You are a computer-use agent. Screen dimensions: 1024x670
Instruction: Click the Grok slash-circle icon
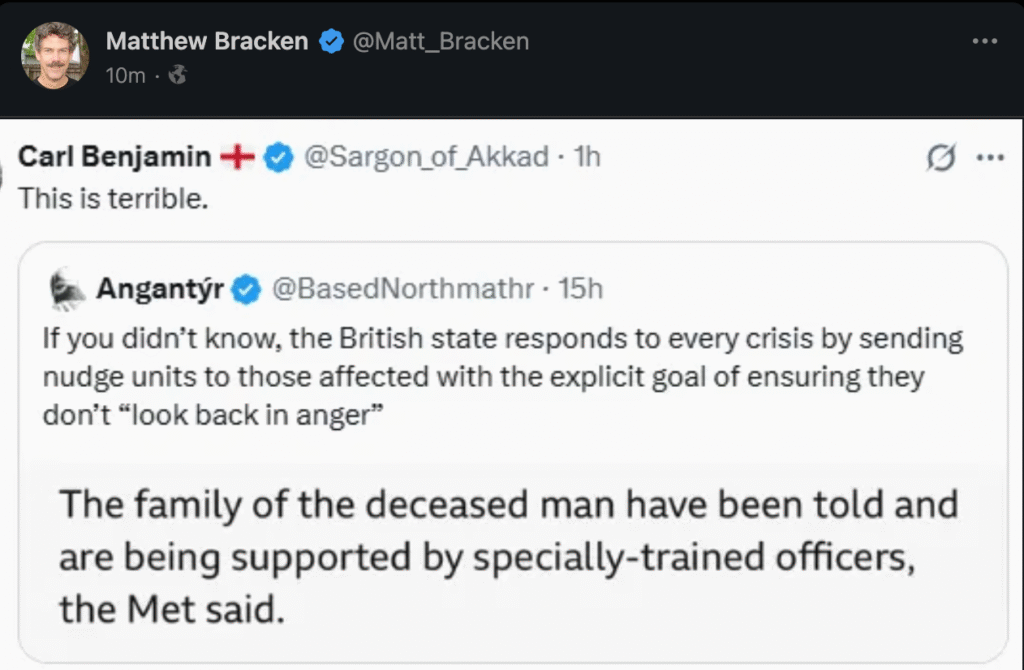[x=942, y=158]
